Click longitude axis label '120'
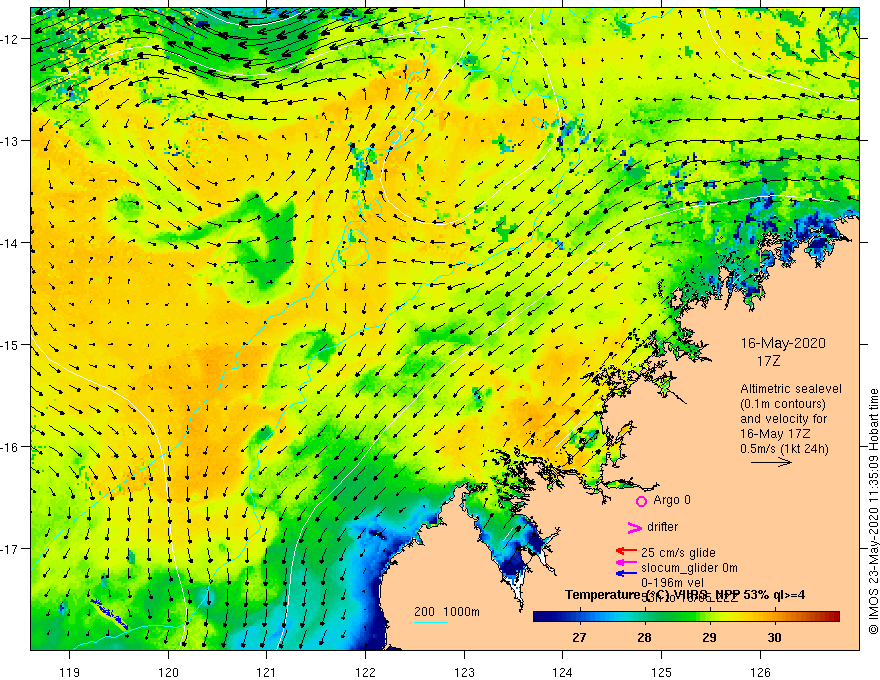The height and width of the screenshot is (680, 880). [x=168, y=672]
